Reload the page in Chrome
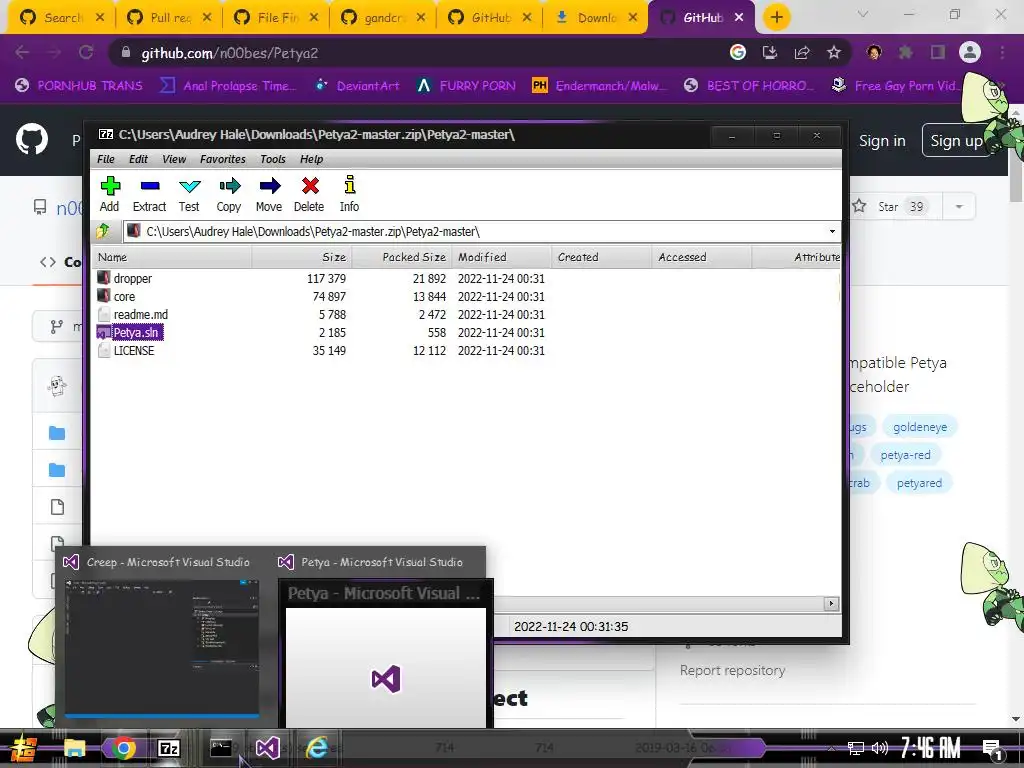 pyautogui.click(x=86, y=52)
